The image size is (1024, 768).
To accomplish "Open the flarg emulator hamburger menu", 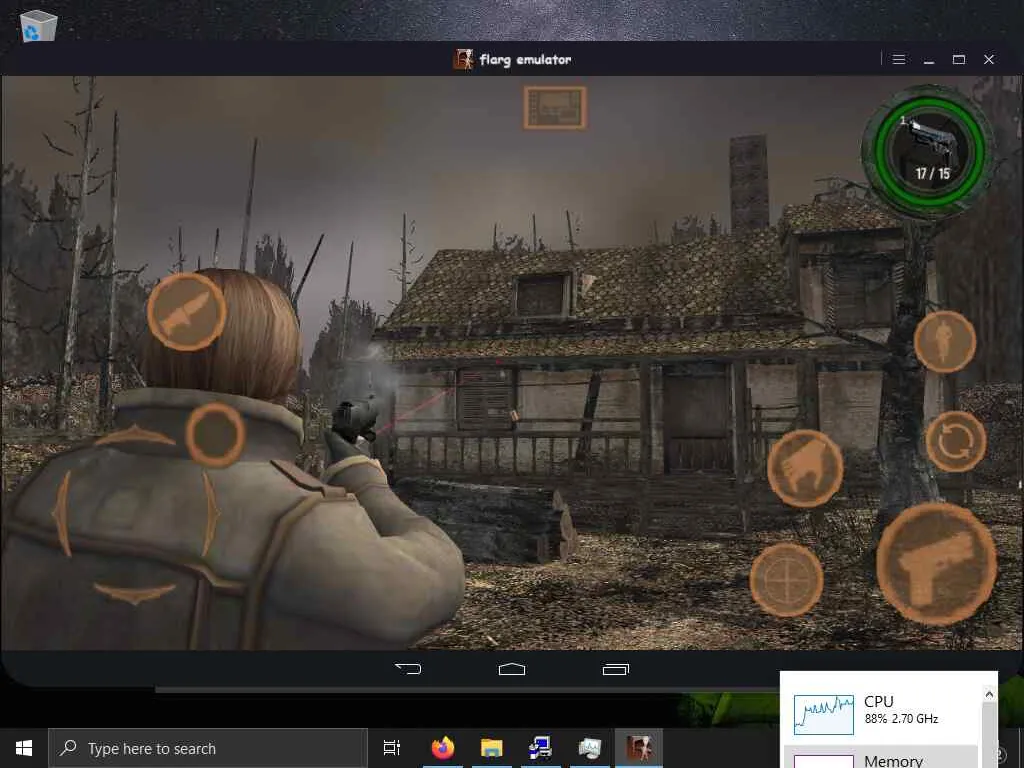I will [x=899, y=59].
